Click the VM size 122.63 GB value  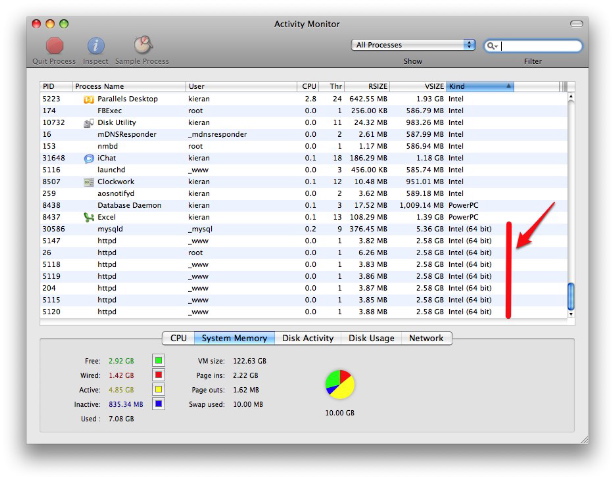249,361
